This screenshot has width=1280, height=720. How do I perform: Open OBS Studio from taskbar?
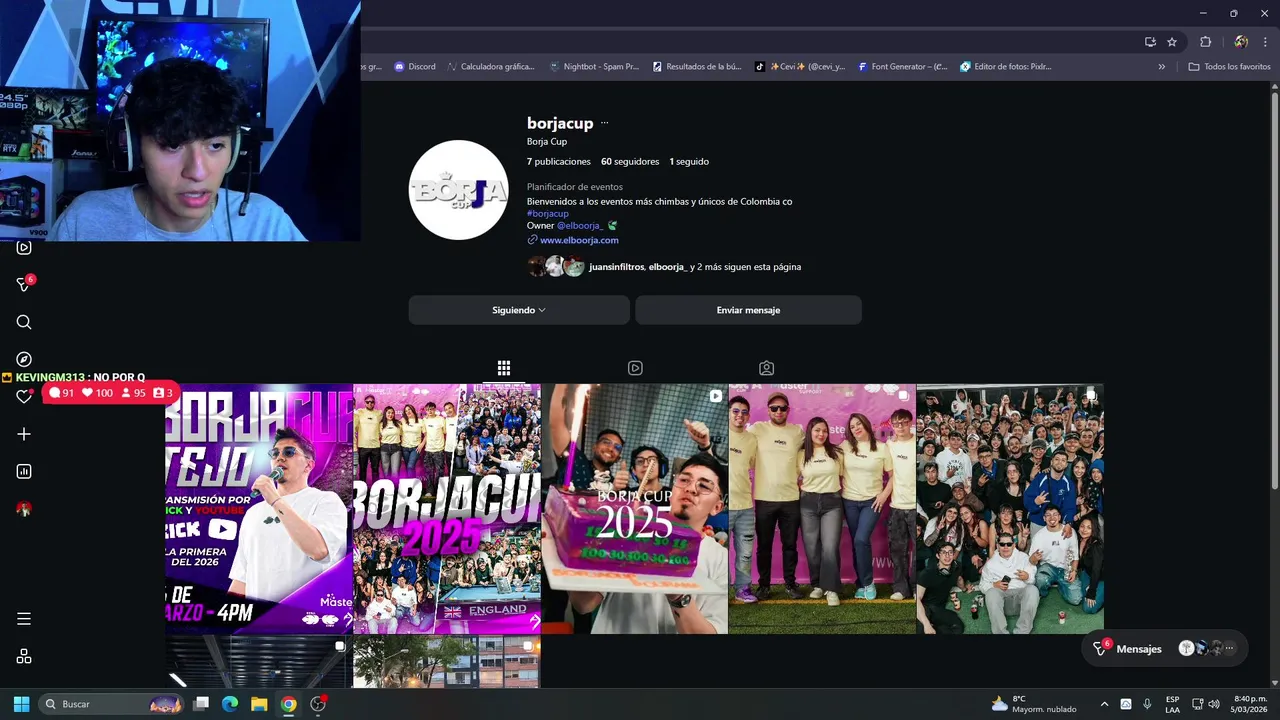click(x=318, y=704)
